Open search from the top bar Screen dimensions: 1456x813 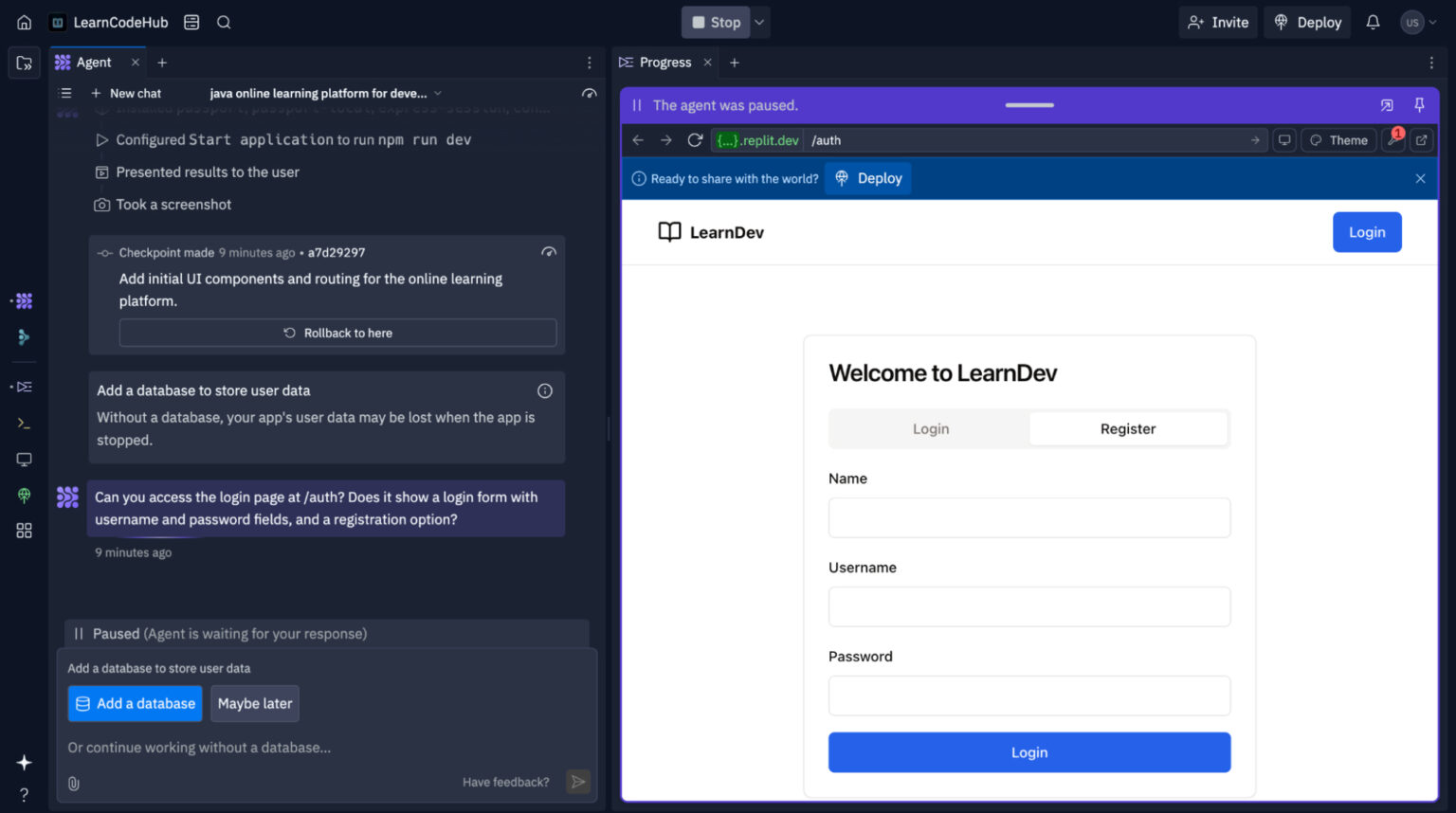click(x=224, y=22)
